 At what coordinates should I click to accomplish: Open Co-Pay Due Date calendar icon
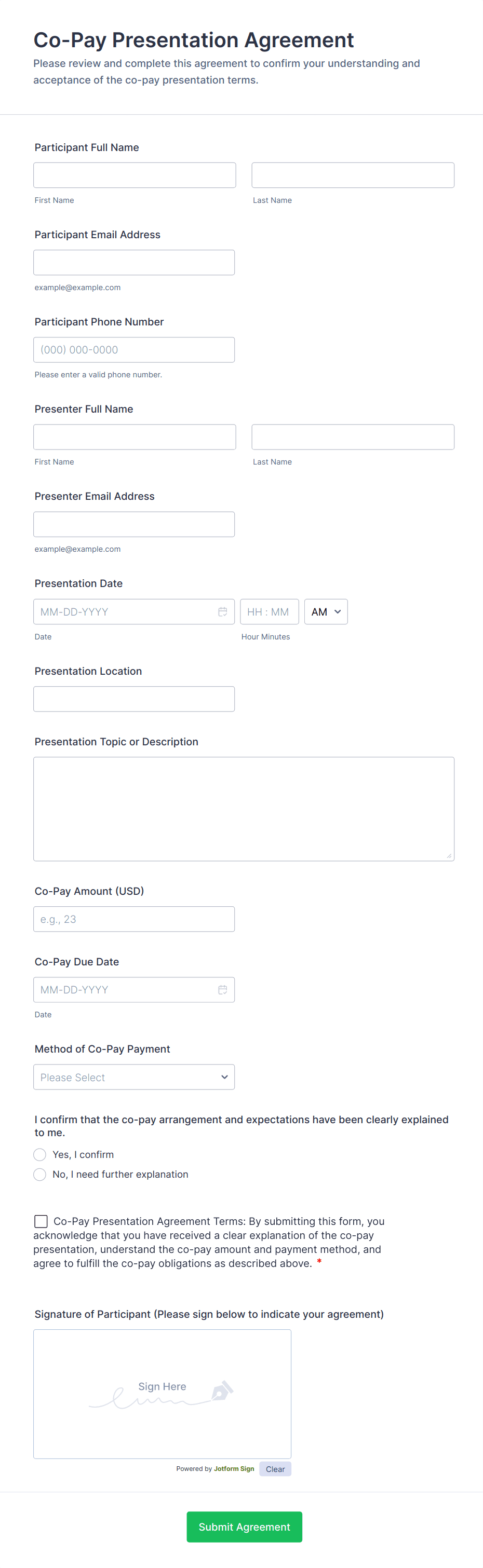(222, 990)
